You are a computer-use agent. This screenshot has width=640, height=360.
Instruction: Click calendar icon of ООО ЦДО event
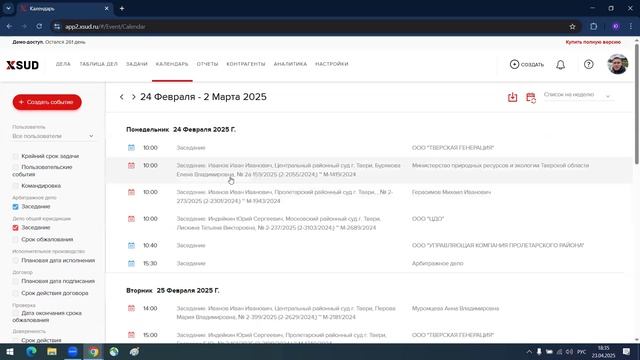(x=131, y=219)
